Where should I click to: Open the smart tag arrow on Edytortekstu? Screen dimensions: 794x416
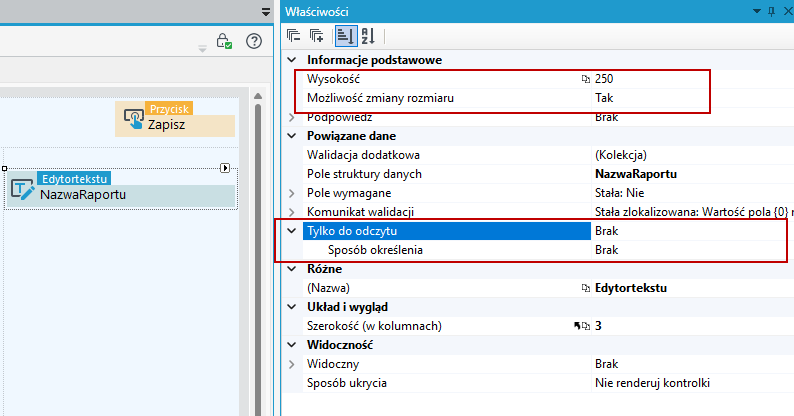(x=225, y=168)
